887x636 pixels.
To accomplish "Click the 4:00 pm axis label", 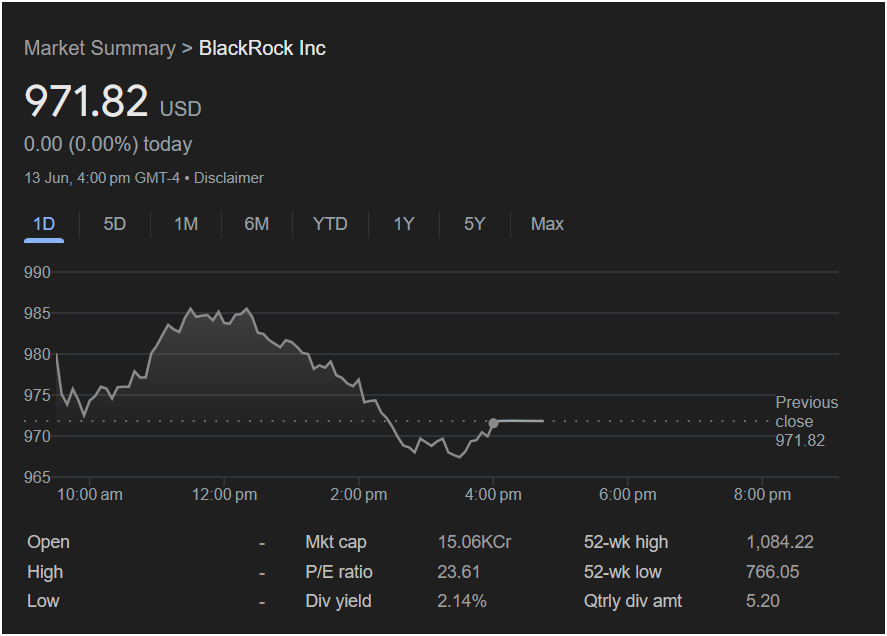I will (x=493, y=495).
